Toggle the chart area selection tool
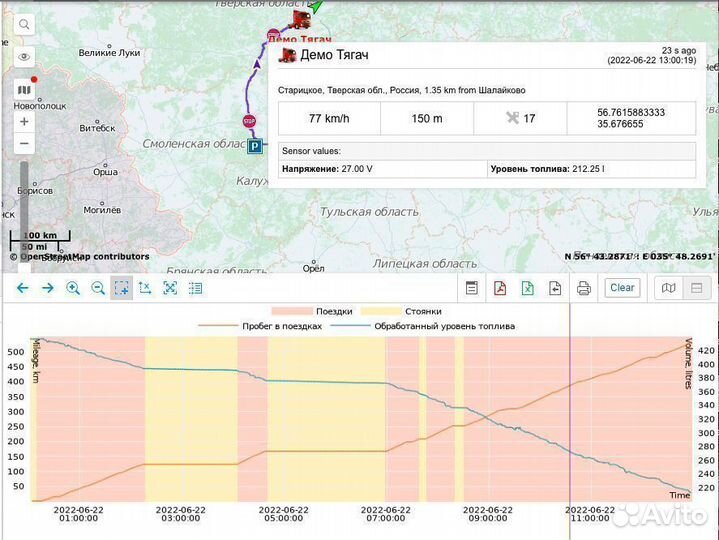The width and height of the screenshot is (719, 540). coord(122,288)
